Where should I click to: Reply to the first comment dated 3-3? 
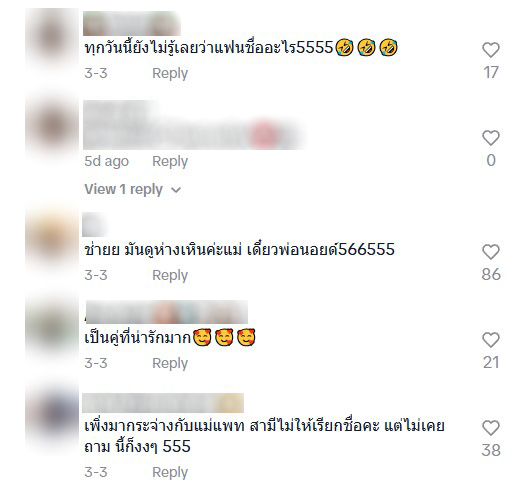pos(170,73)
